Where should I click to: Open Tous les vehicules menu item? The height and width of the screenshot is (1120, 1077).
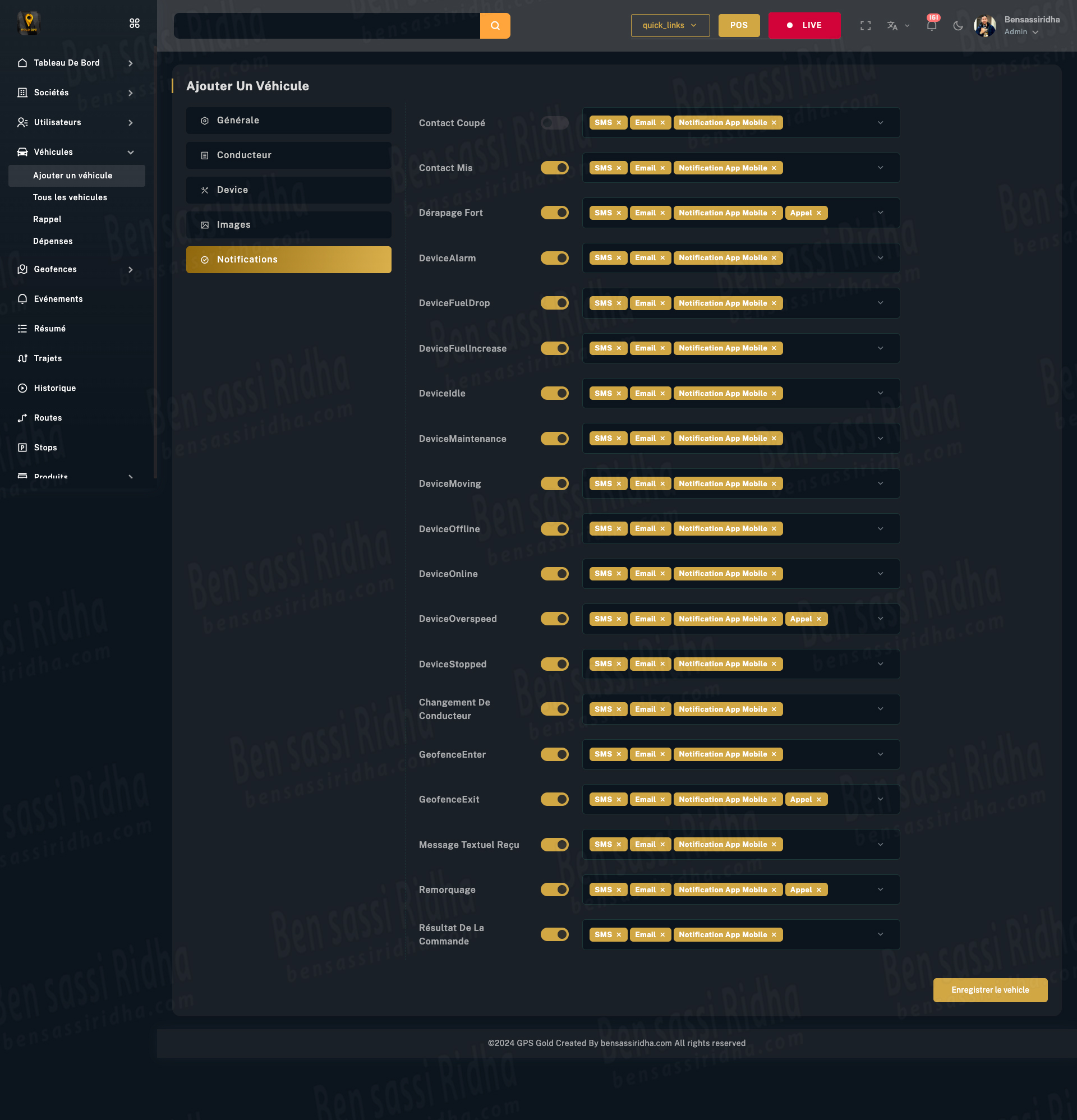click(x=70, y=198)
